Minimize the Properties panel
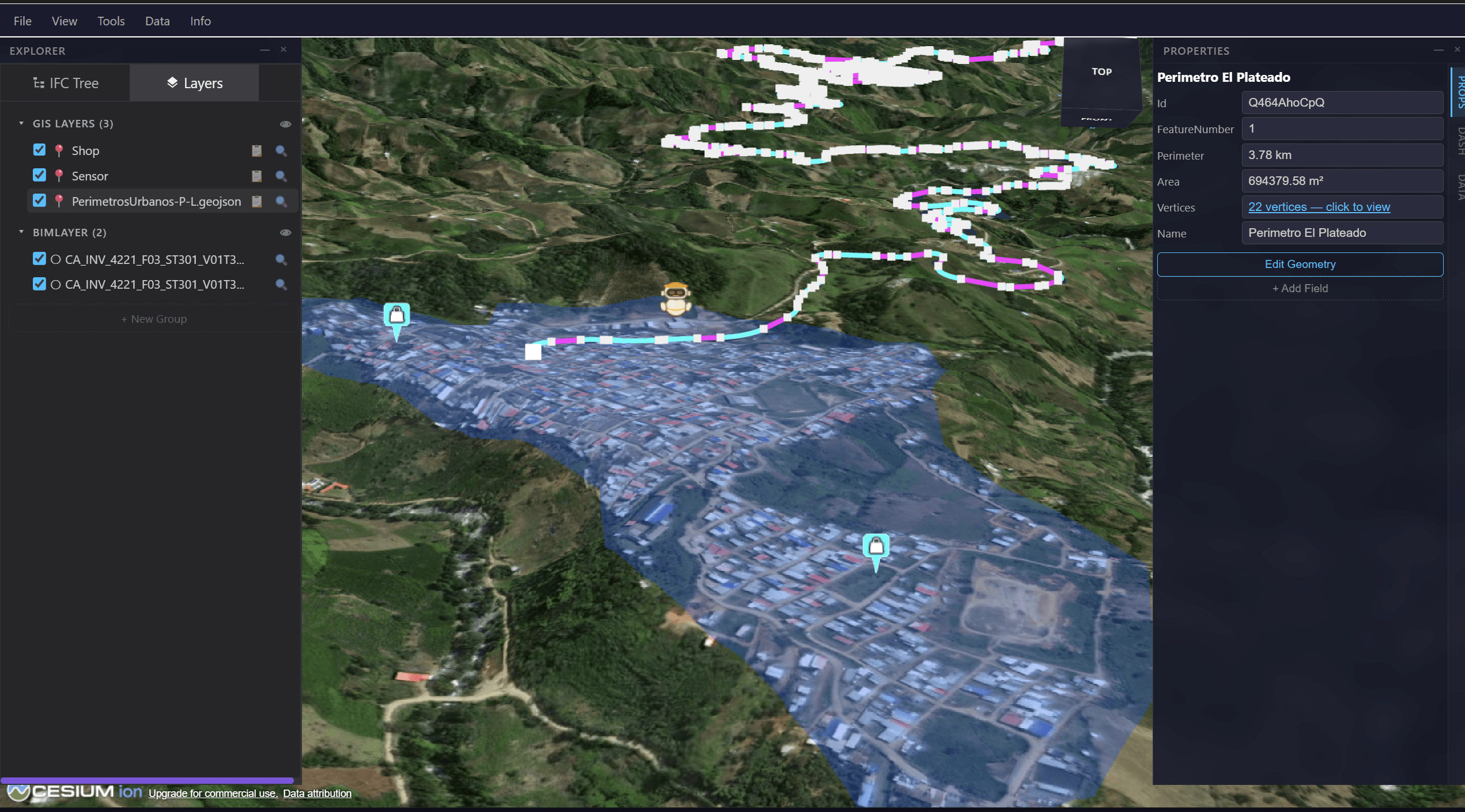Image resolution: width=1465 pixels, height=812 pixels. 1438,50
